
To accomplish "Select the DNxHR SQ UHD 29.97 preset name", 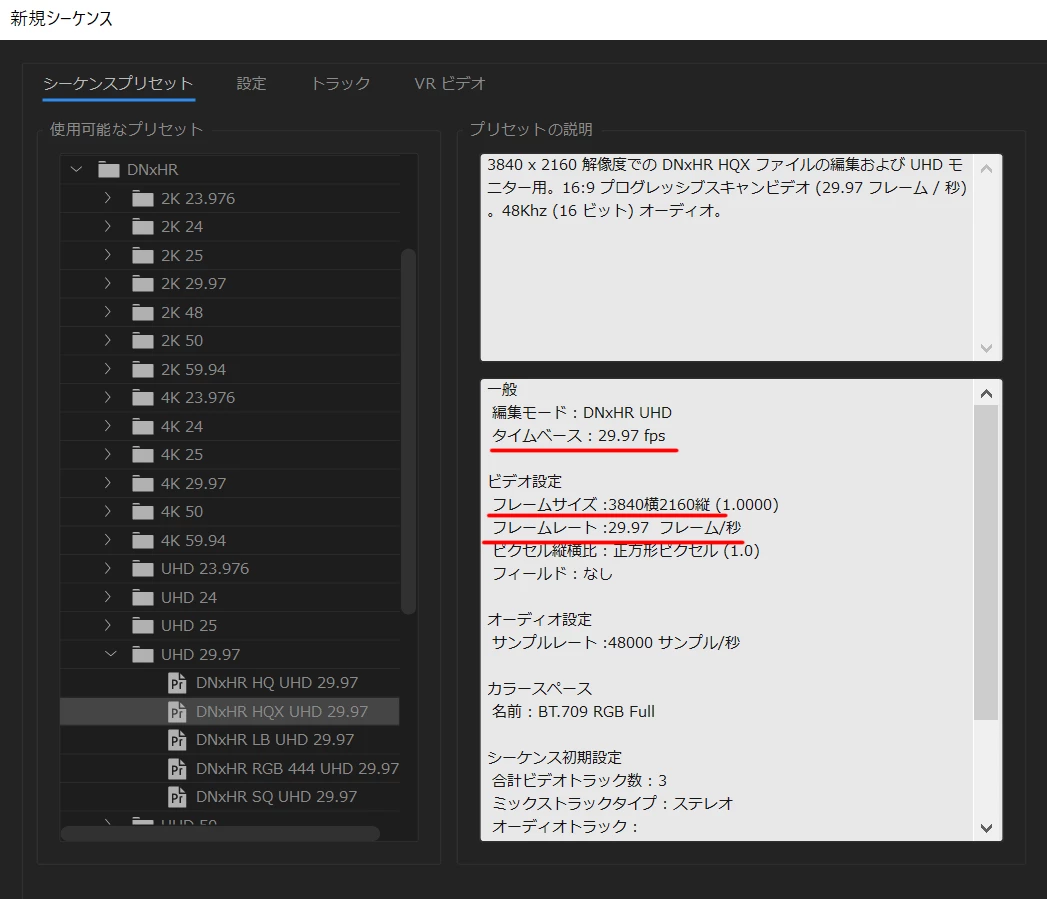I will [276, 797].
